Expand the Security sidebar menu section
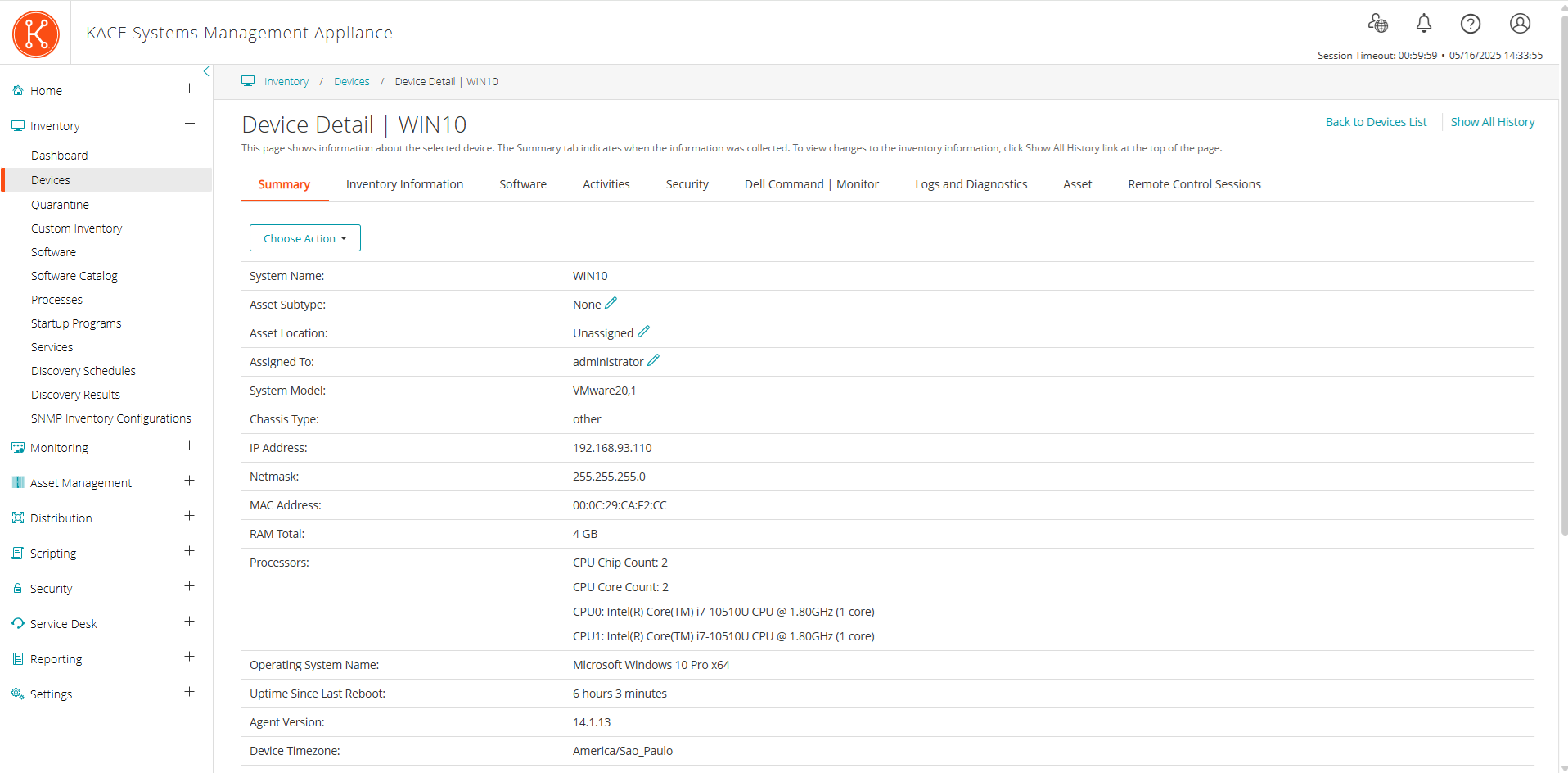1568x773 pixels. (189, 586)
